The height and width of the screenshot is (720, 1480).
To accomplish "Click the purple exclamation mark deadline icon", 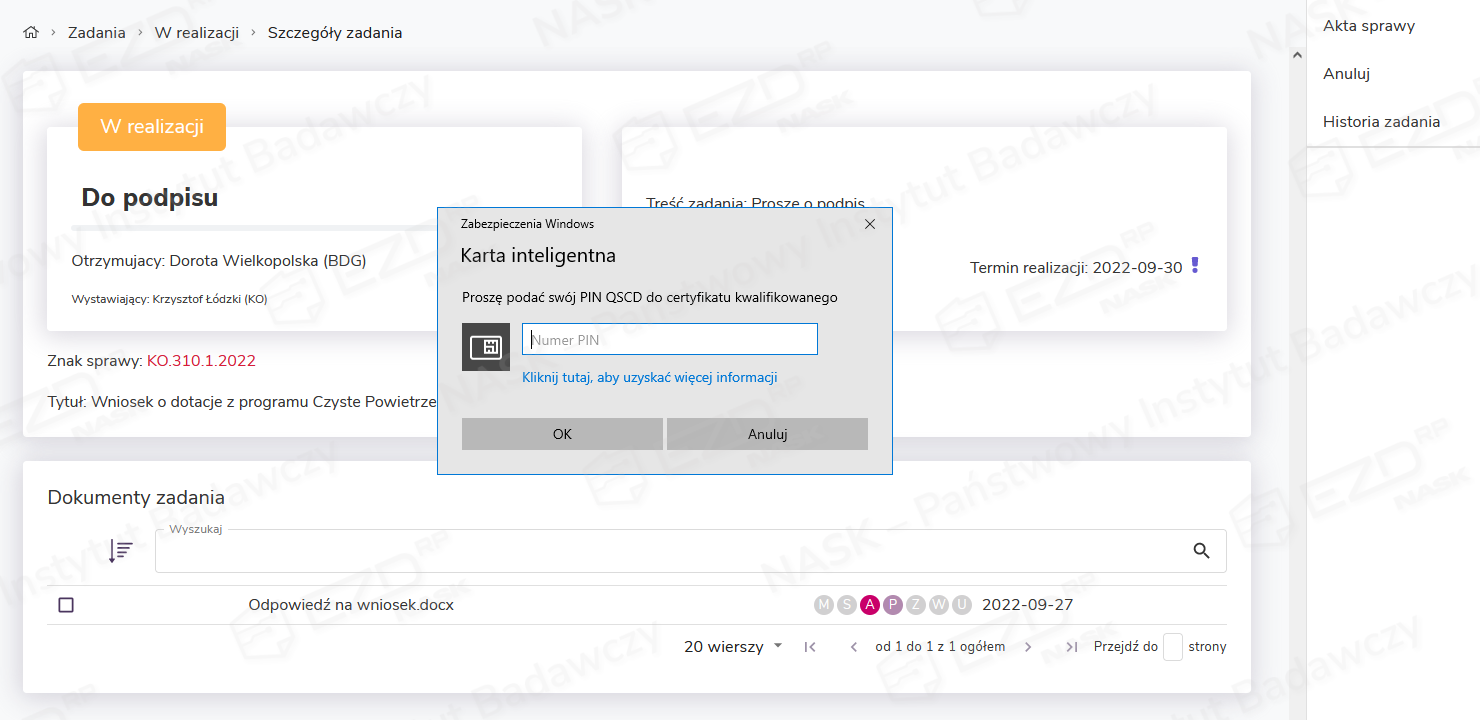I will click(x=1194, y=266).
